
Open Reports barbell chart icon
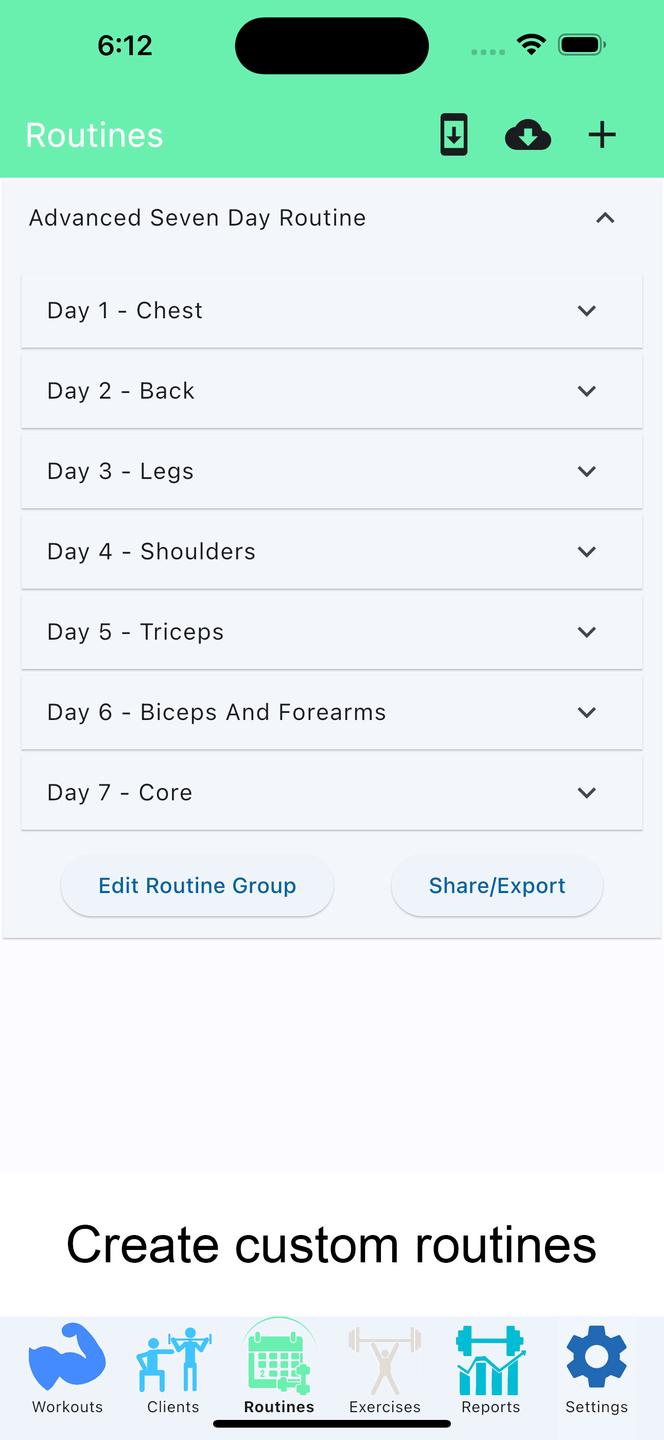click(x=491, y=1360)
